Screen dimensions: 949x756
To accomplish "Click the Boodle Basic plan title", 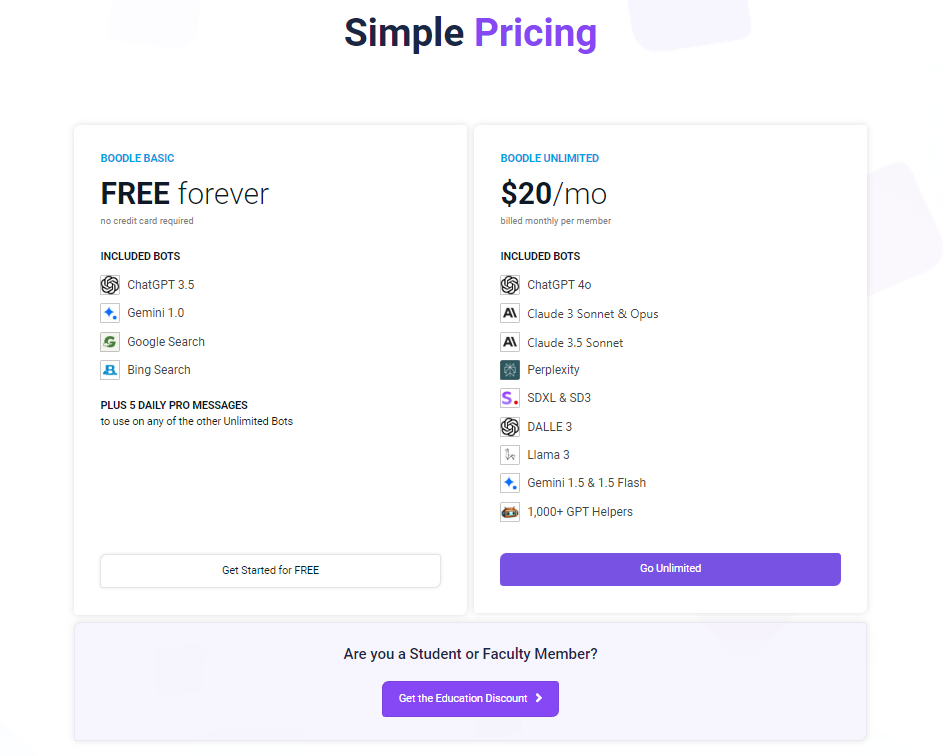I will click(x=137, y=158).
